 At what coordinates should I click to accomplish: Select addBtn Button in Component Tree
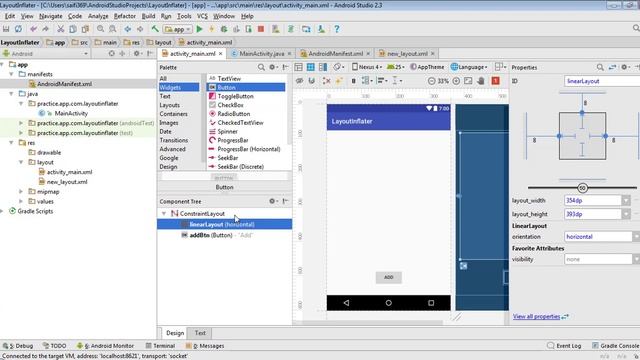(224, 235)
